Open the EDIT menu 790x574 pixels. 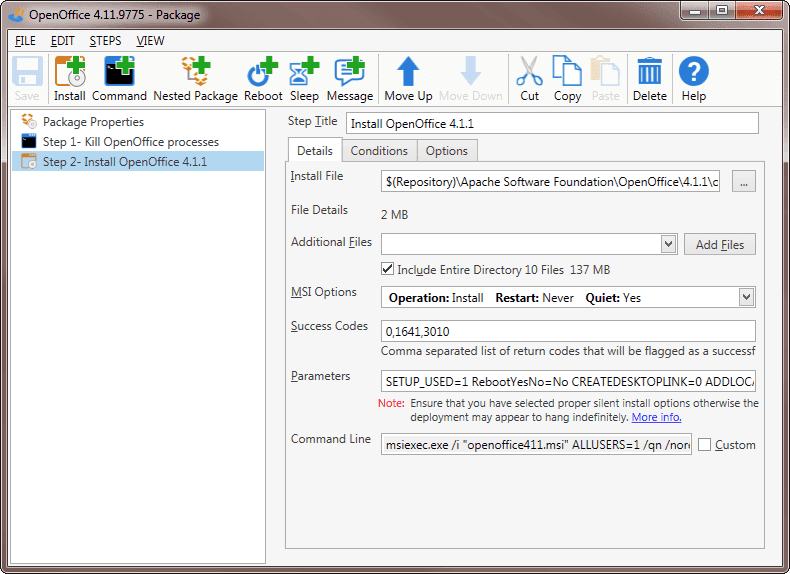pyautogui.click(x=62, y=41)
